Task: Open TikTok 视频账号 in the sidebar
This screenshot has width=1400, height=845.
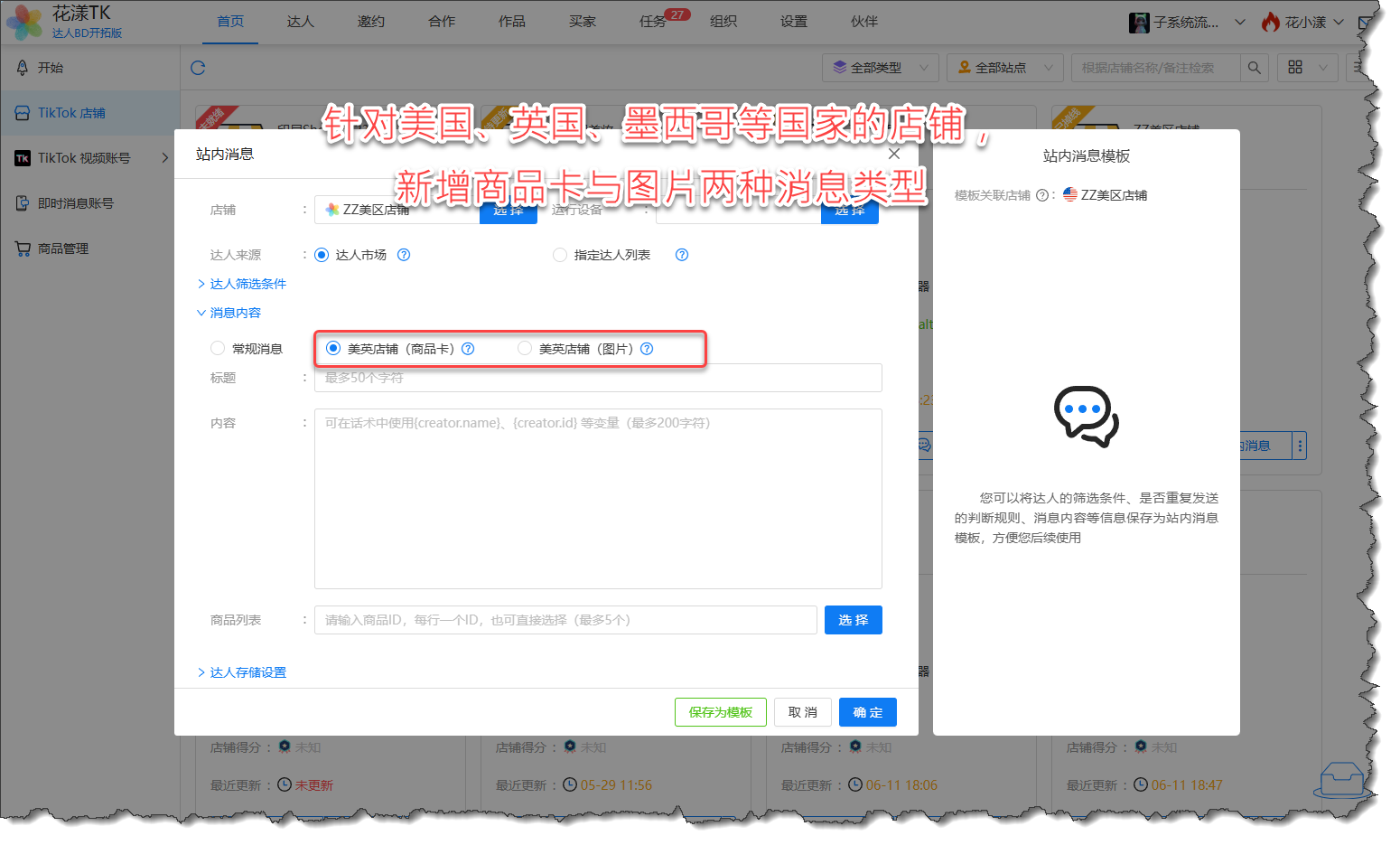Action: point(84,158)
